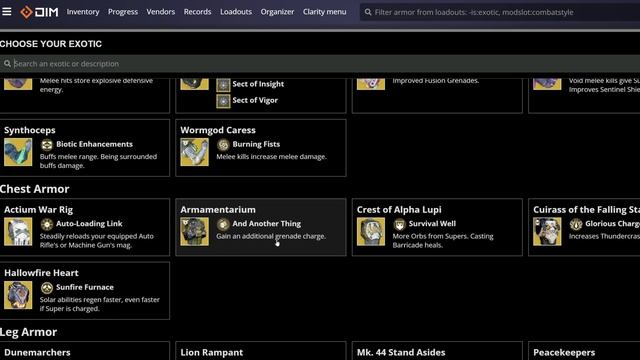This screenshot has height=360, width=640.
Task: Click the Sunfire Furnace perk name
Action: [84, 287]
